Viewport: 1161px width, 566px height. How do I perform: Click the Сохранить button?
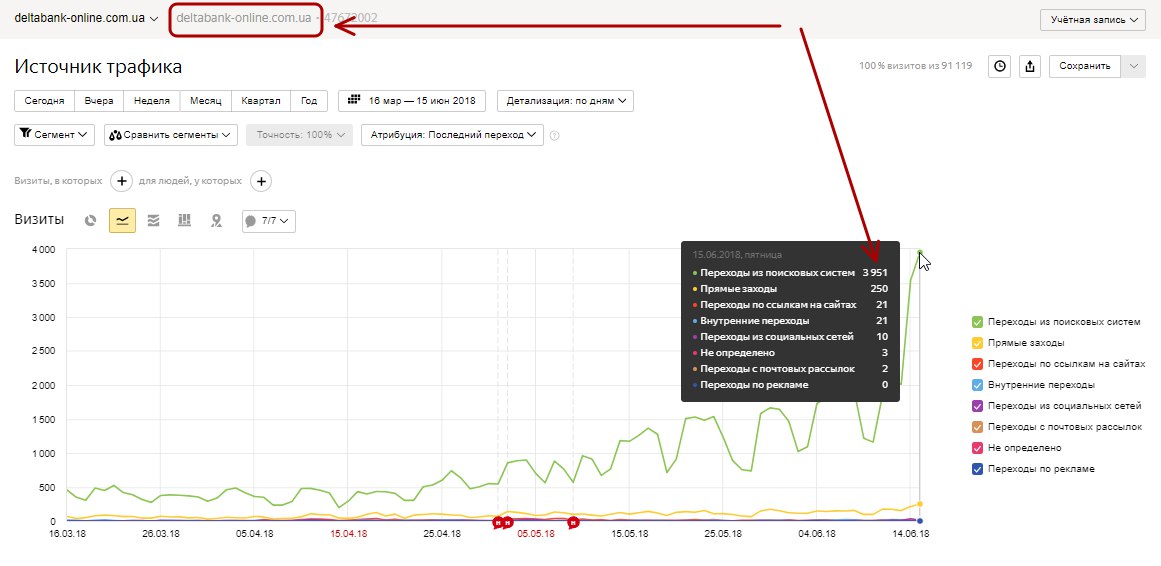[x=1085, y=66]
